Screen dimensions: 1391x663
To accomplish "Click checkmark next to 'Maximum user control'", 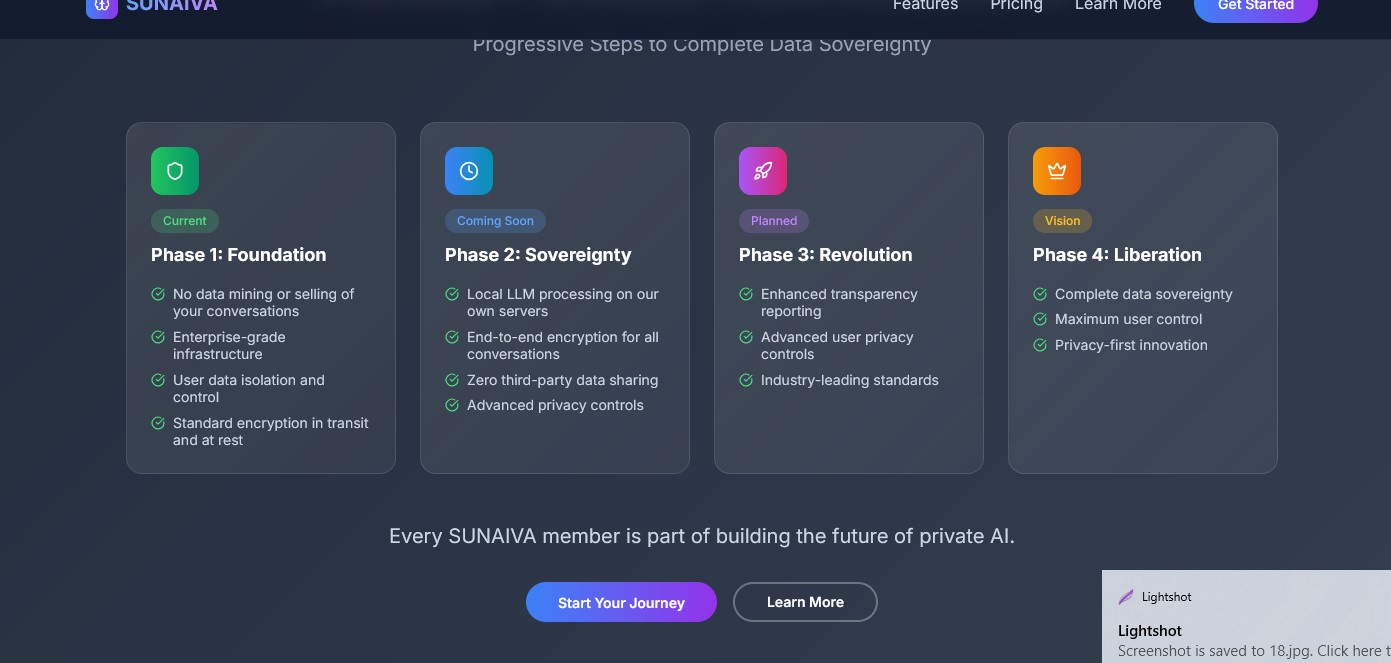I will click(x=1040, y=319).
